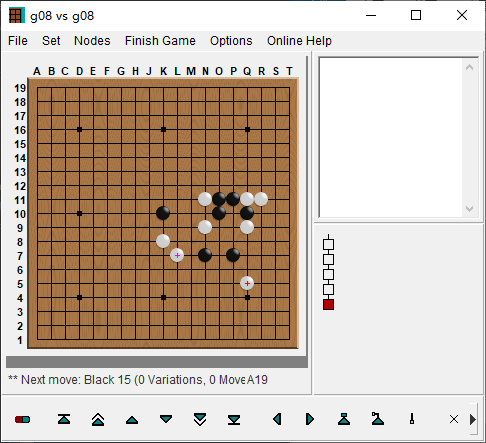Jump to the start of the game

click(64, 419)
